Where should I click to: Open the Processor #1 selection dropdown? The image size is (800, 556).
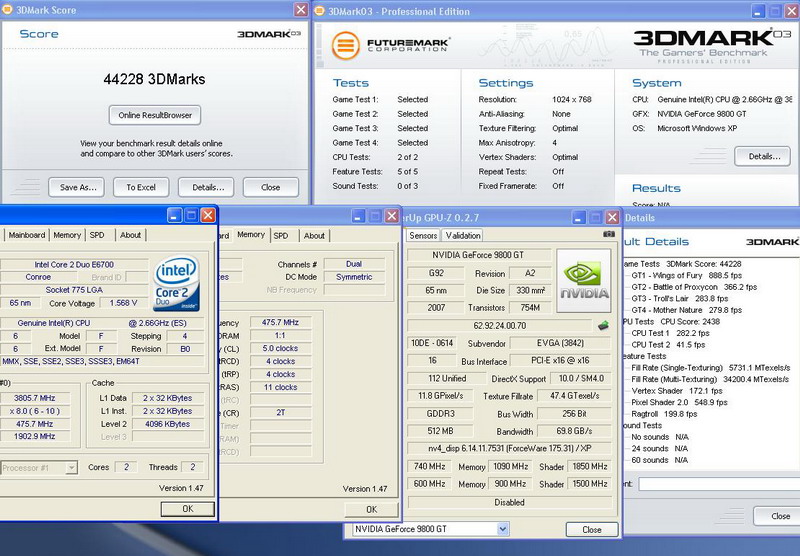71,467
